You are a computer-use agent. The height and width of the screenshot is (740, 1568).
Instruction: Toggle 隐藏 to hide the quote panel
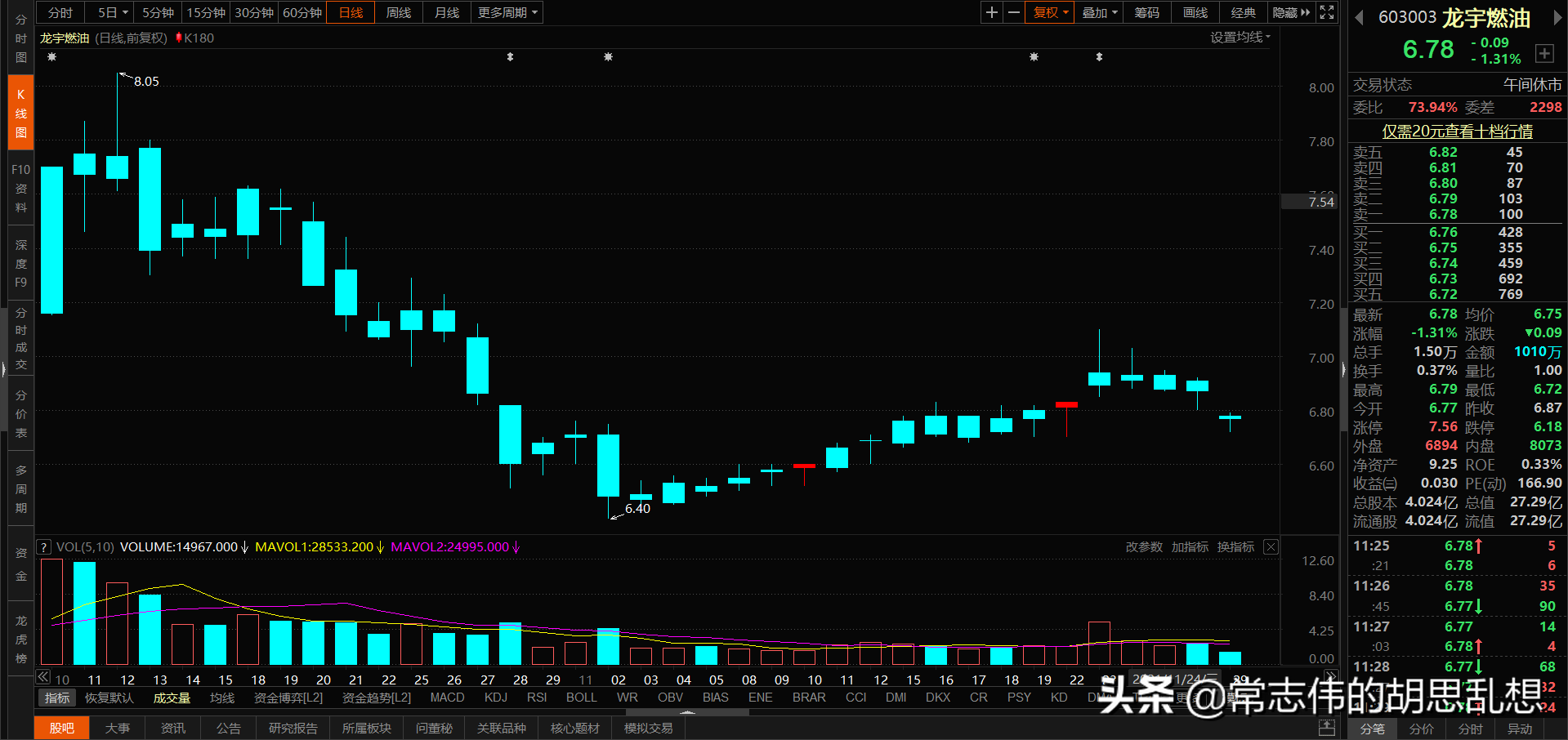click(x=1284, y=12)
